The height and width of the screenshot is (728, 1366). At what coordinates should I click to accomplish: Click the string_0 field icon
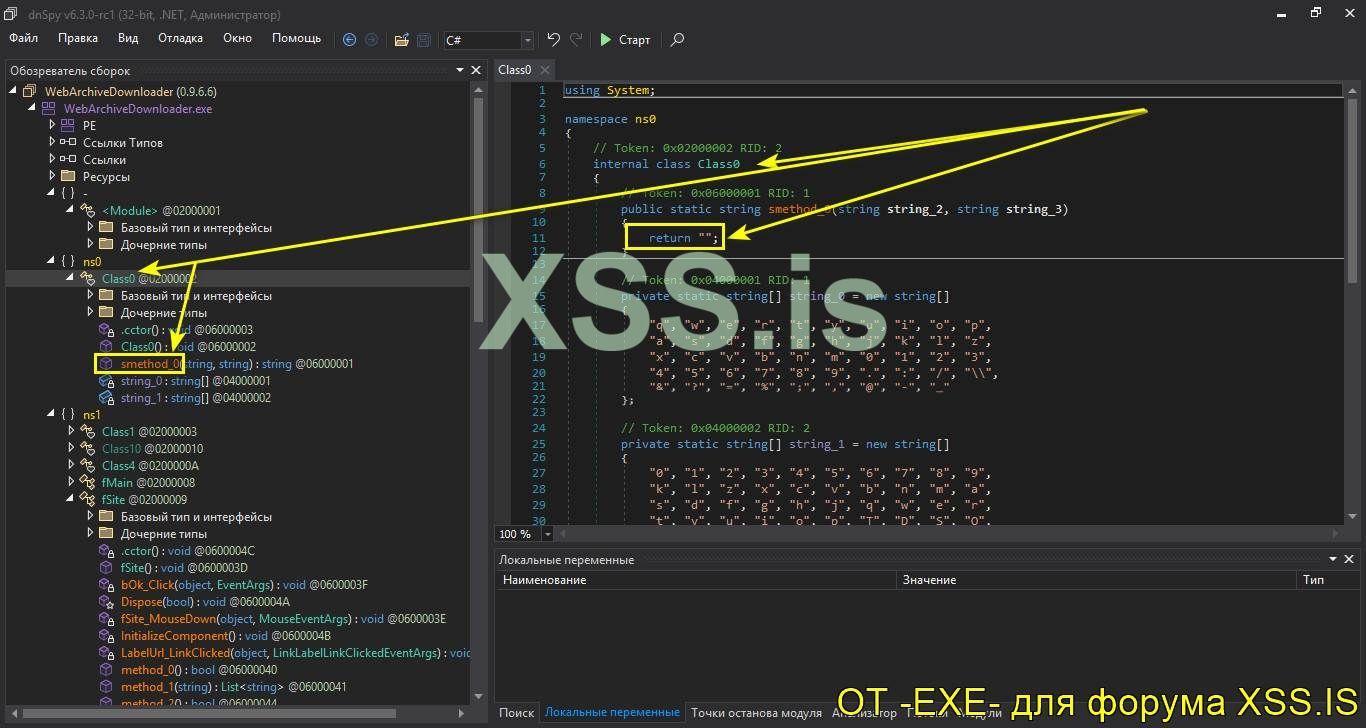coord(106,381)
